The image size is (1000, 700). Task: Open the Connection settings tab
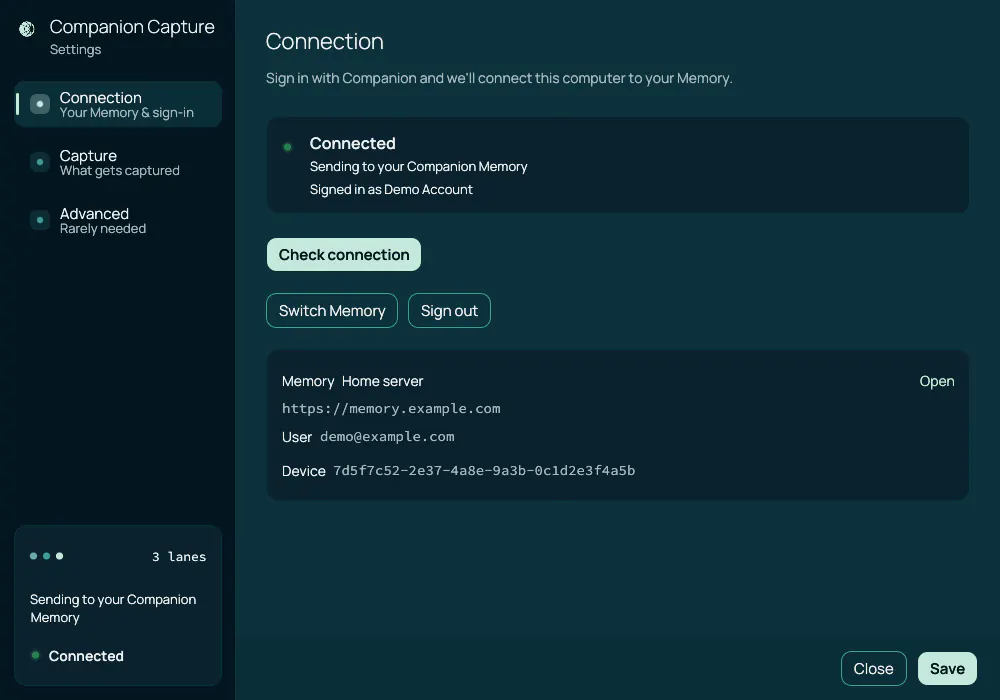click(118, 104)
